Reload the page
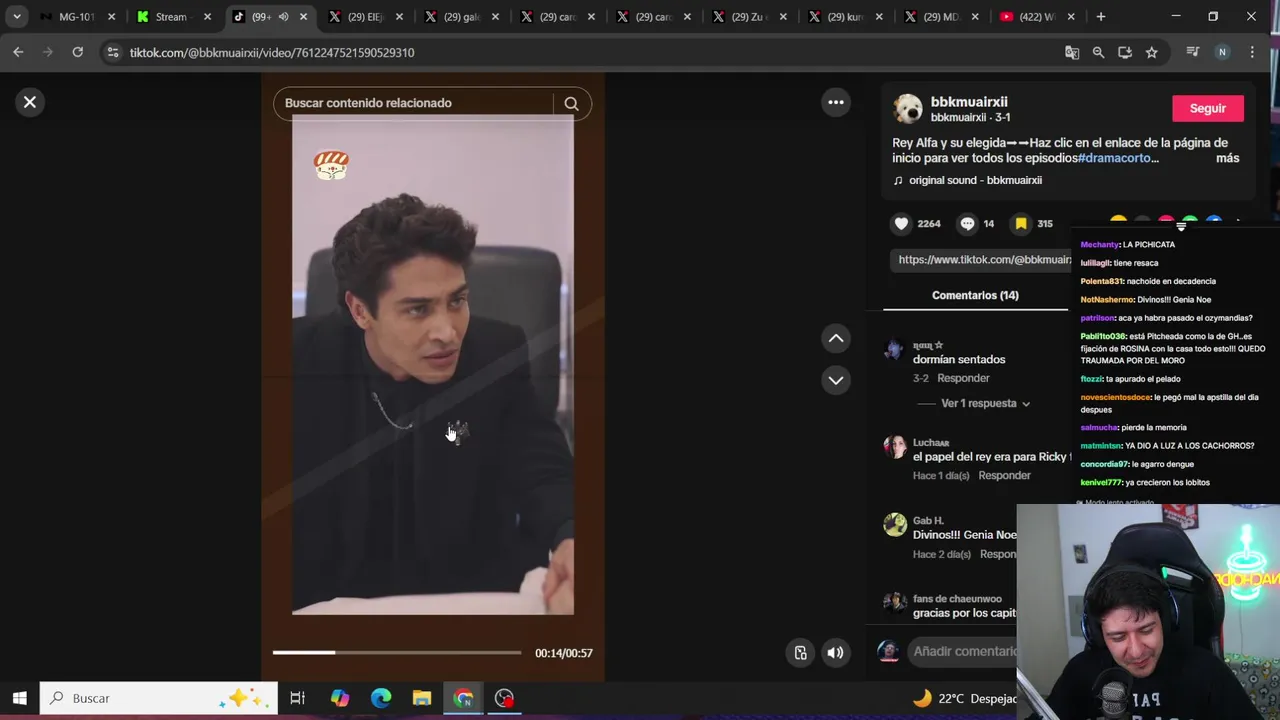The height and width of the screenshot is (720, 1280). (77, 52)
